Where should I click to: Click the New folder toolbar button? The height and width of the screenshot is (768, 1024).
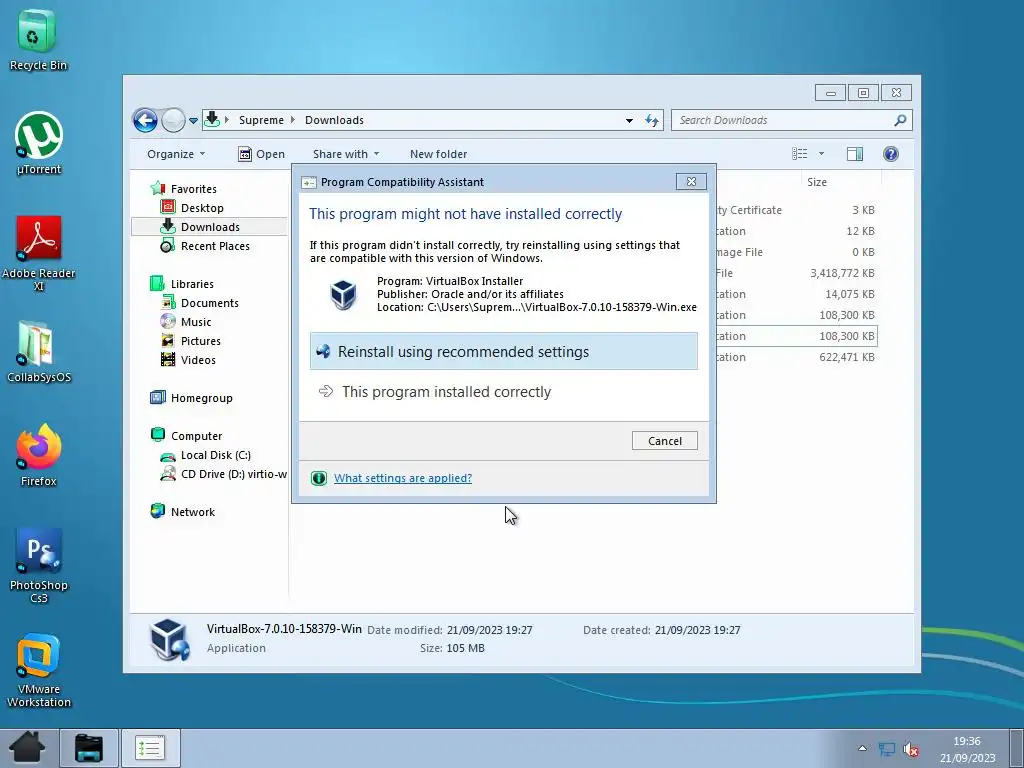click(438, 154)
